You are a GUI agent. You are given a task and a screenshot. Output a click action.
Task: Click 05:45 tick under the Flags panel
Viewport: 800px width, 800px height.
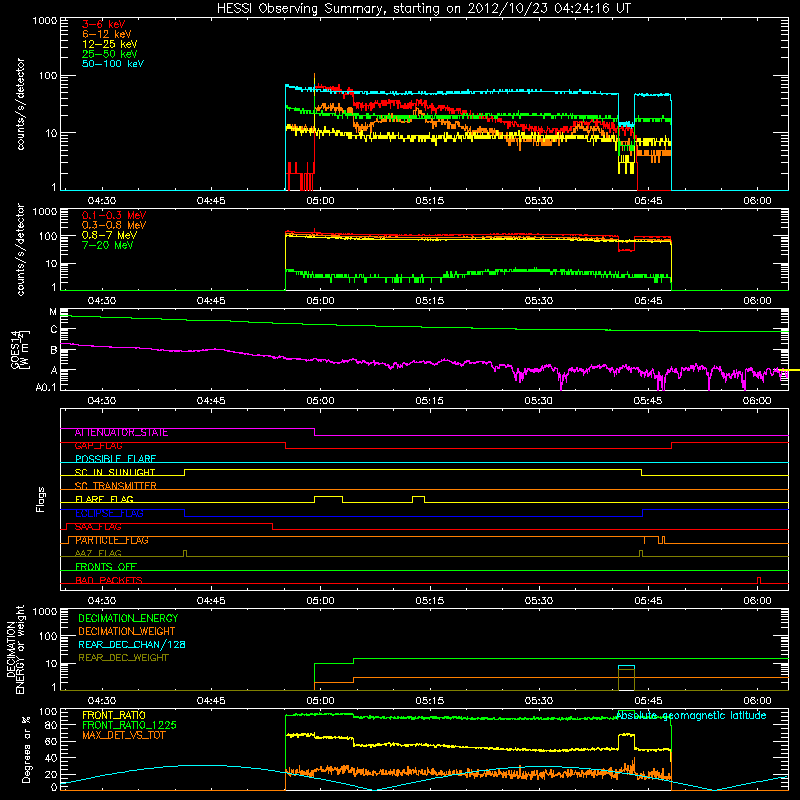[x=648, y=601]
